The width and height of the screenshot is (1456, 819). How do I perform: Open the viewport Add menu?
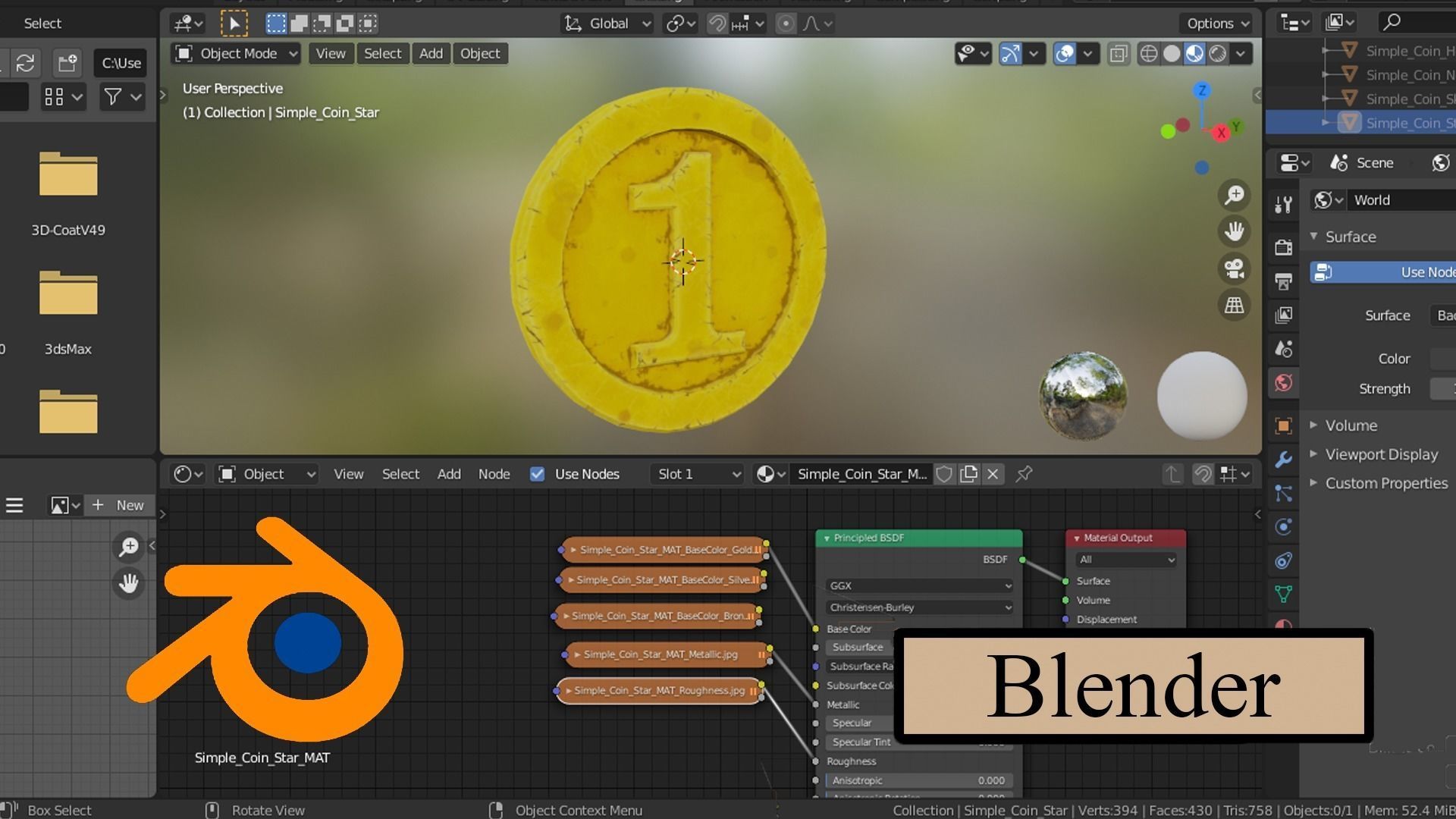coord(431,54)
